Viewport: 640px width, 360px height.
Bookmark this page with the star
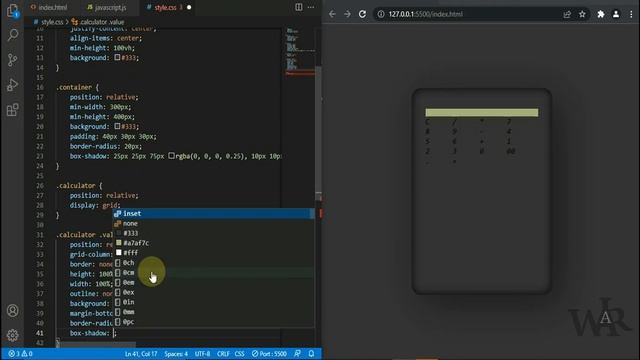click(x=582, y=14)
